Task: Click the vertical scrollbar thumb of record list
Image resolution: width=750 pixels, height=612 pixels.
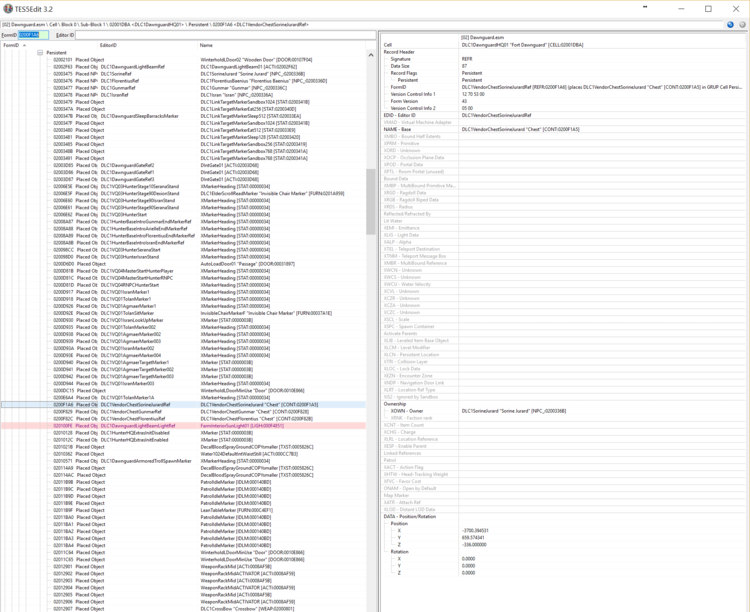Action: 371,201
